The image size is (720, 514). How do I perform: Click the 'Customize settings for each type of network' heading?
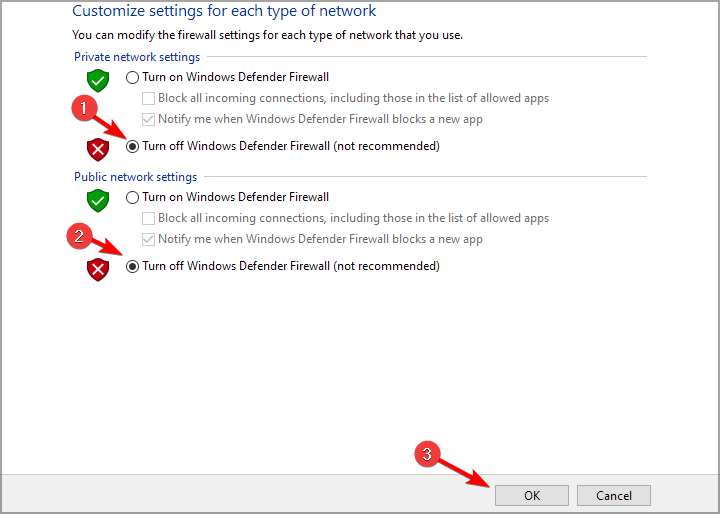point(224,12)
